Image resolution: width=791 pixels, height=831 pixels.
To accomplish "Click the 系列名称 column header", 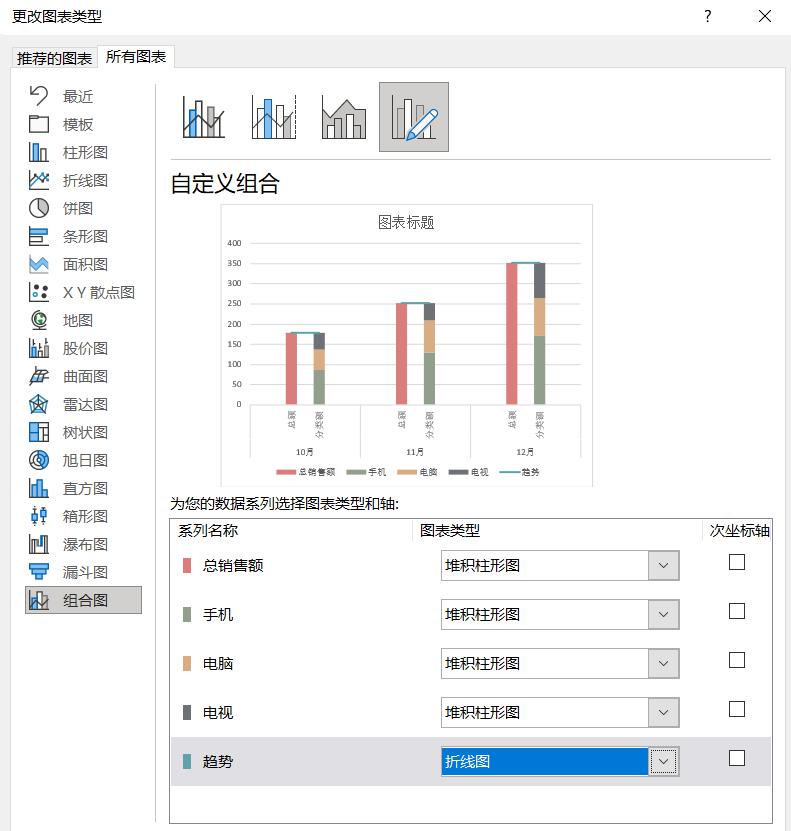I will pyautogui.click(x=208, y=531).
